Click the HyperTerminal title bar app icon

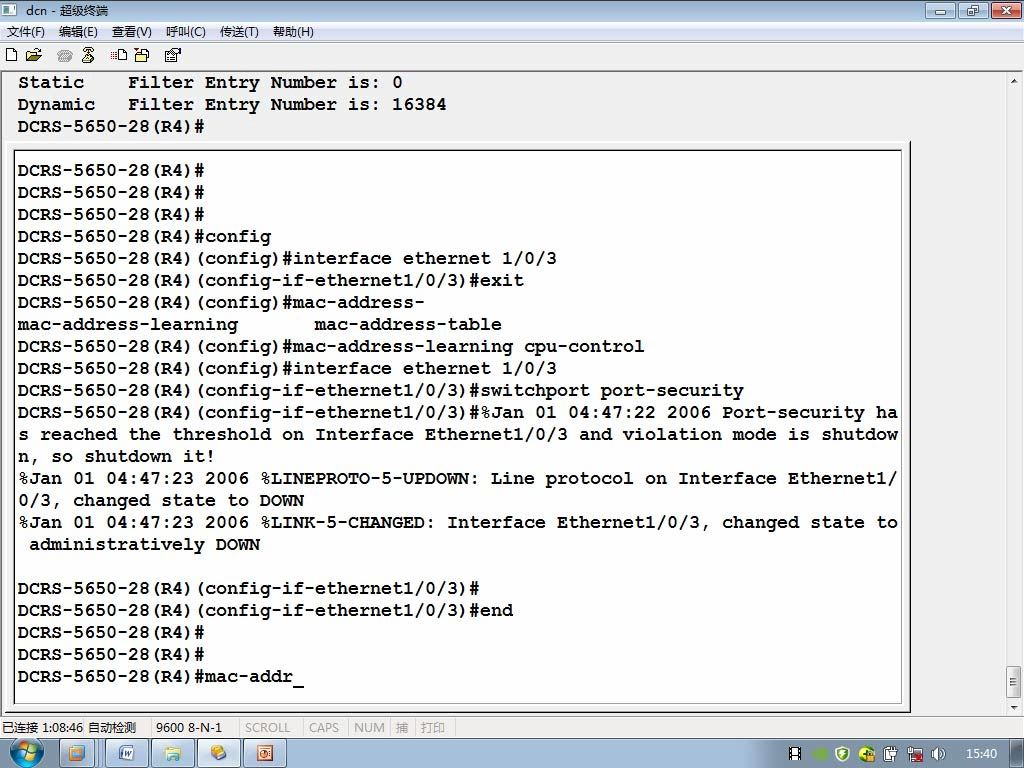tap(10, 10)
